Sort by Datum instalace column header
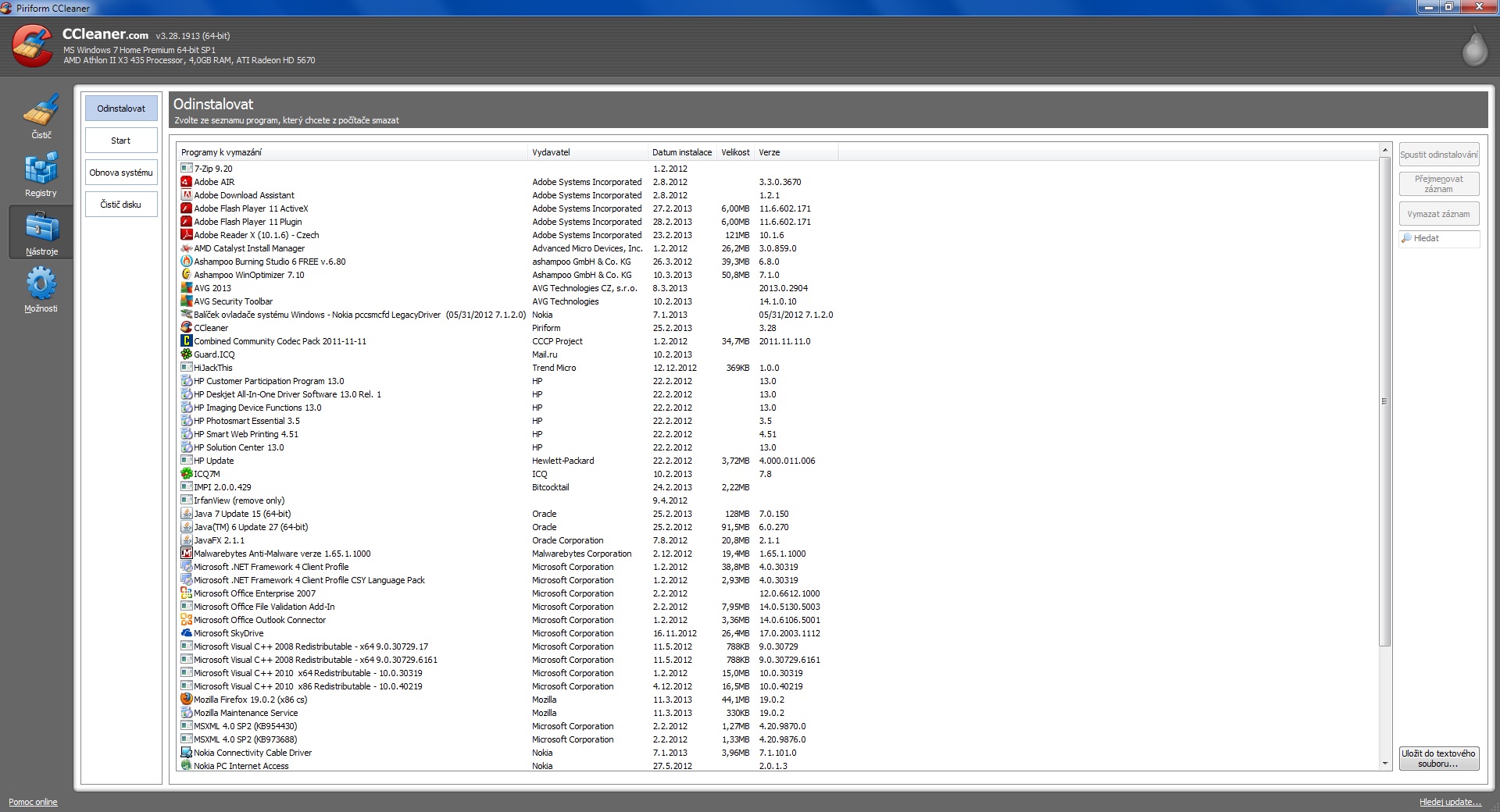The width and height of the screenshot is (1500, 812). 683,152
